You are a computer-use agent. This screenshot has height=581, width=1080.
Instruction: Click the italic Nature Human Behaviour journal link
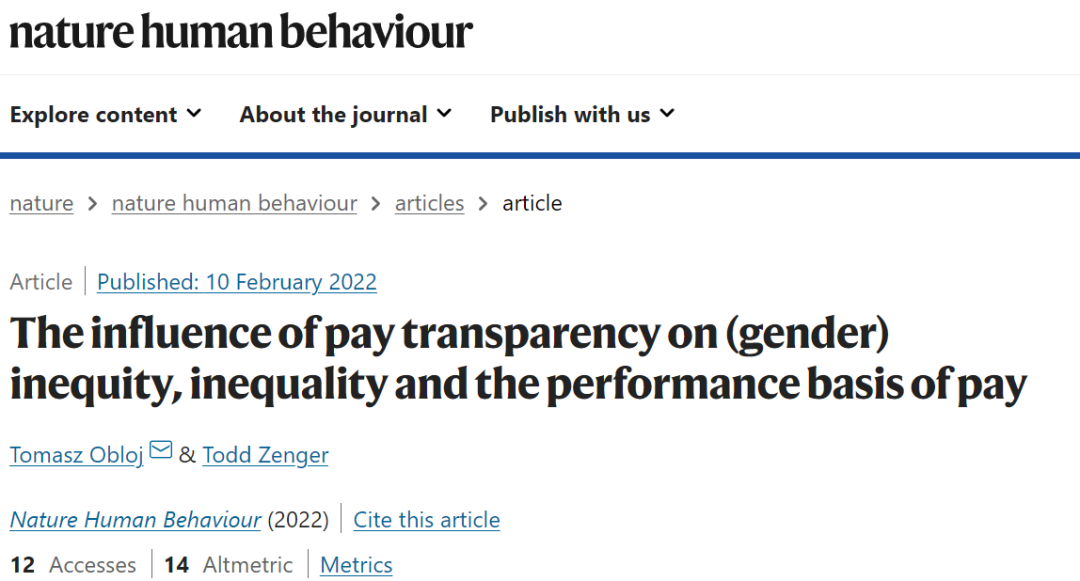135,520
